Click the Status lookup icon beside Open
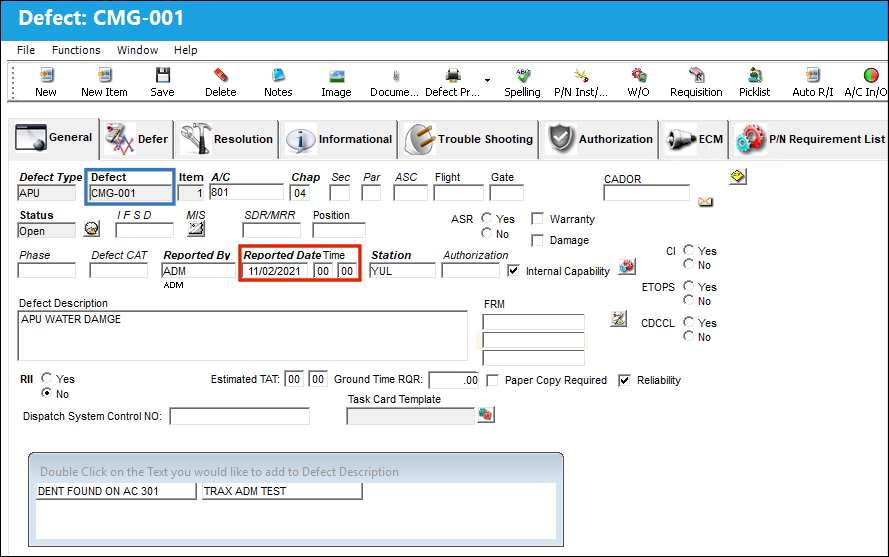The width and height of the screenshot is (889, 557). tap(92, 229)
